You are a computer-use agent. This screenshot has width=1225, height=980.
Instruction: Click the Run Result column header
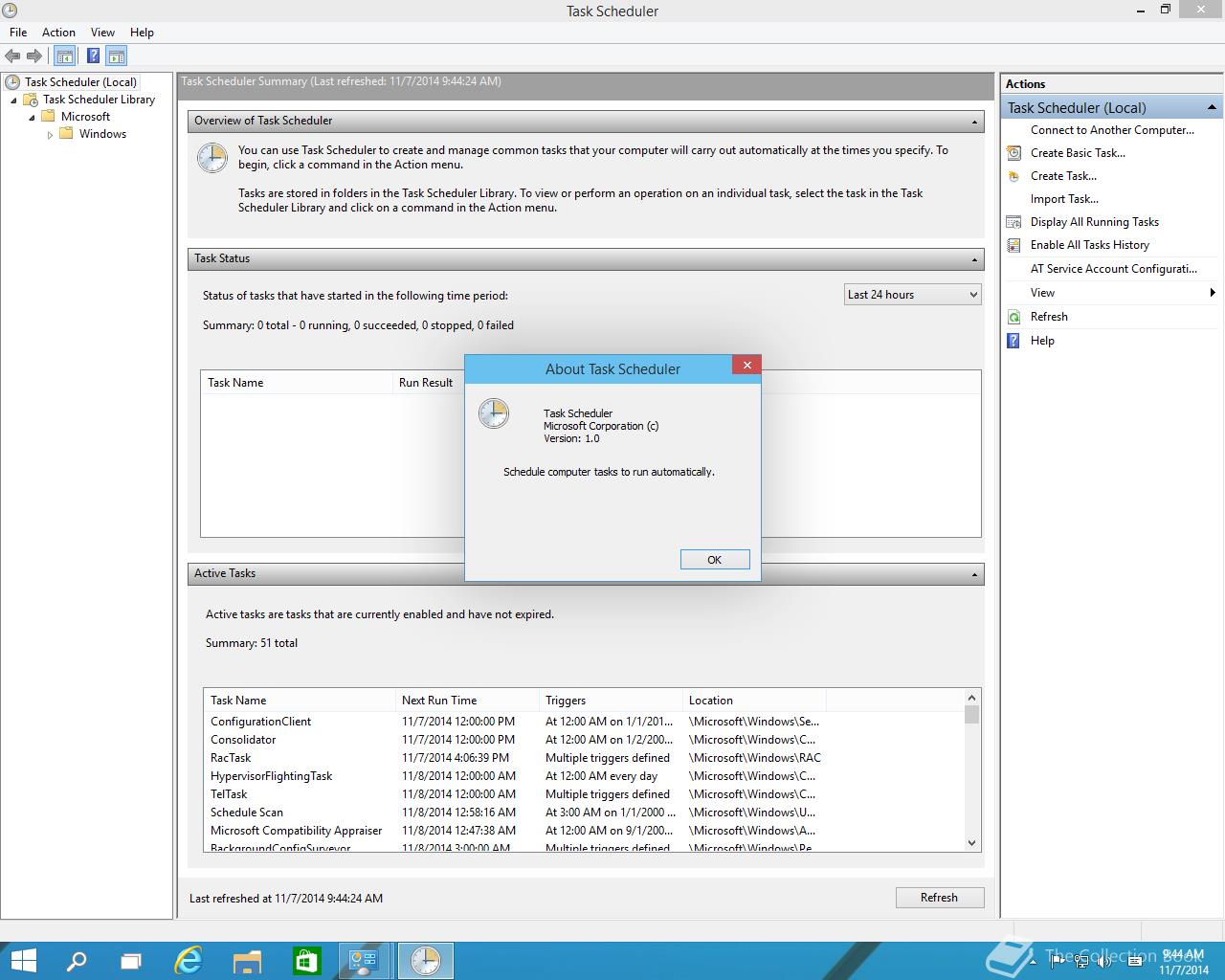tap(428, 383)
